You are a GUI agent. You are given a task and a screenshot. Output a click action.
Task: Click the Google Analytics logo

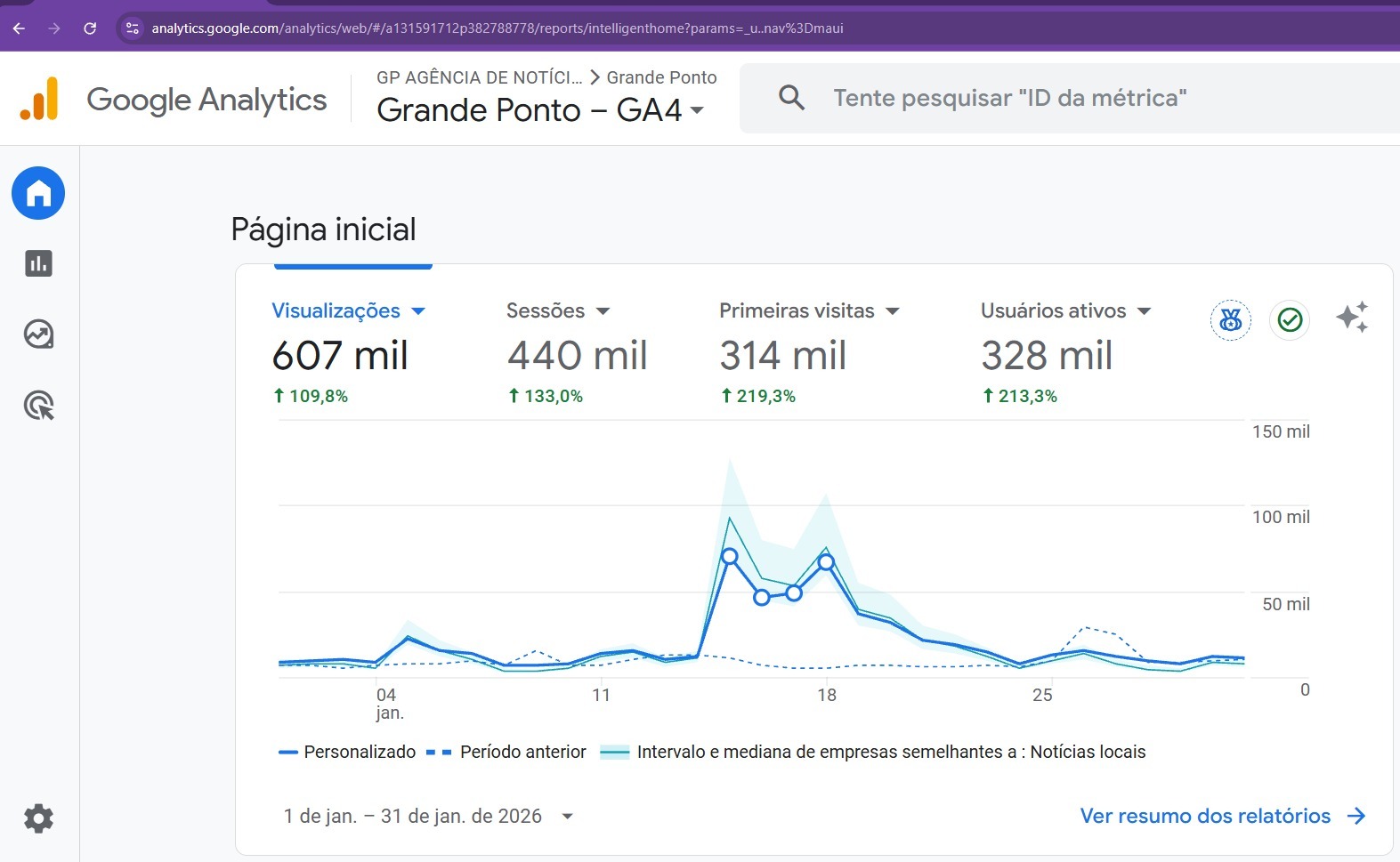[174, 99]
